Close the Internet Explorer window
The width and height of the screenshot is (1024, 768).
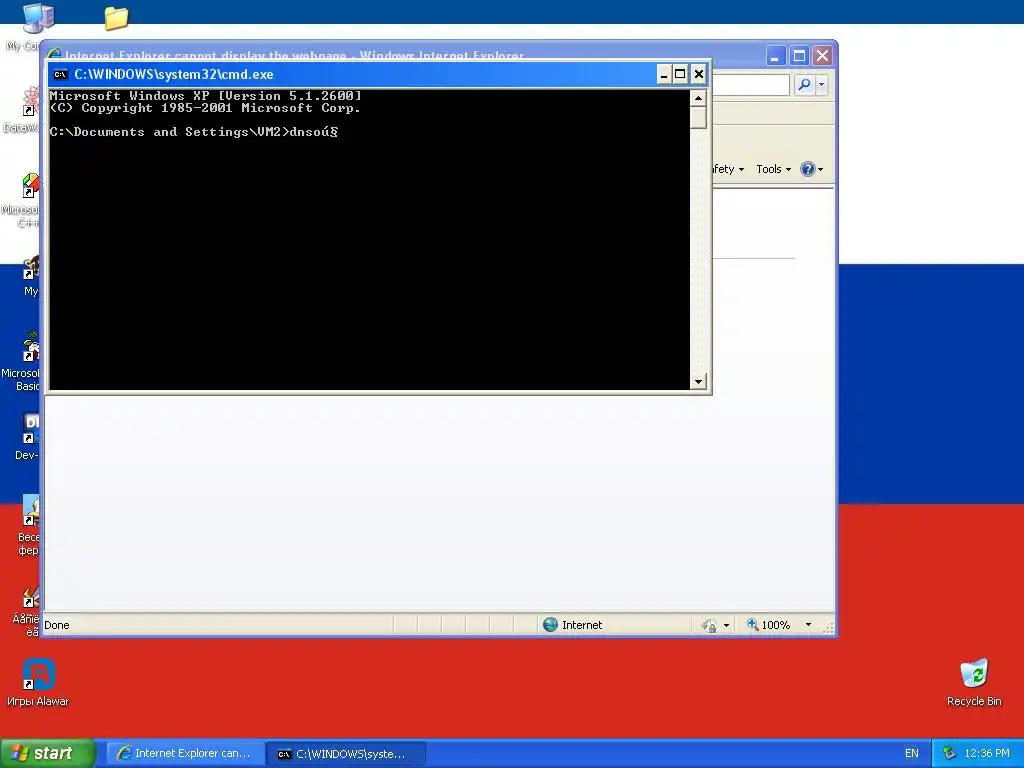pyautogui.click(x=822, y=56)
